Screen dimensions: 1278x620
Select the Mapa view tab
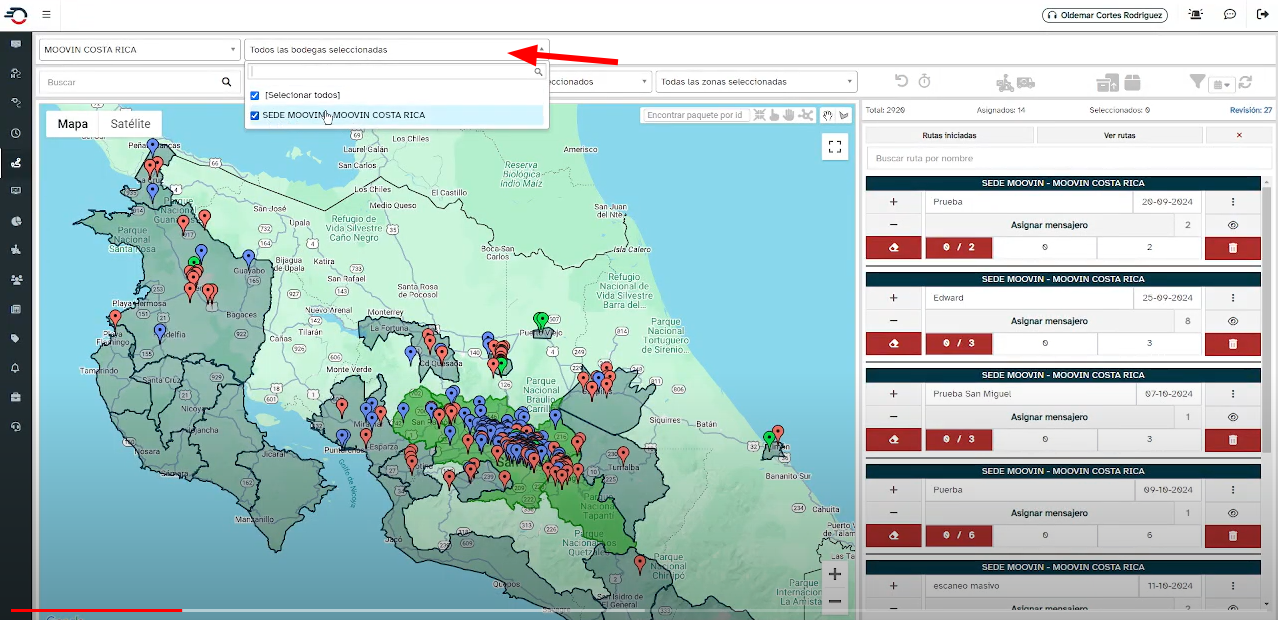[72, 124]
